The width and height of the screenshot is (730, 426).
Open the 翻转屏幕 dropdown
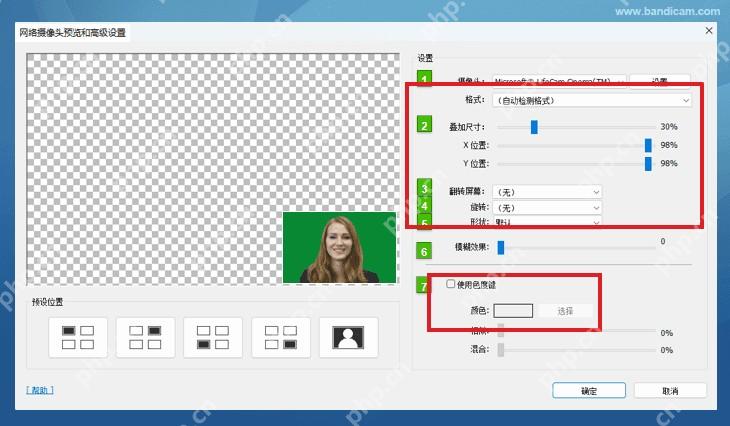click(547, 192)
